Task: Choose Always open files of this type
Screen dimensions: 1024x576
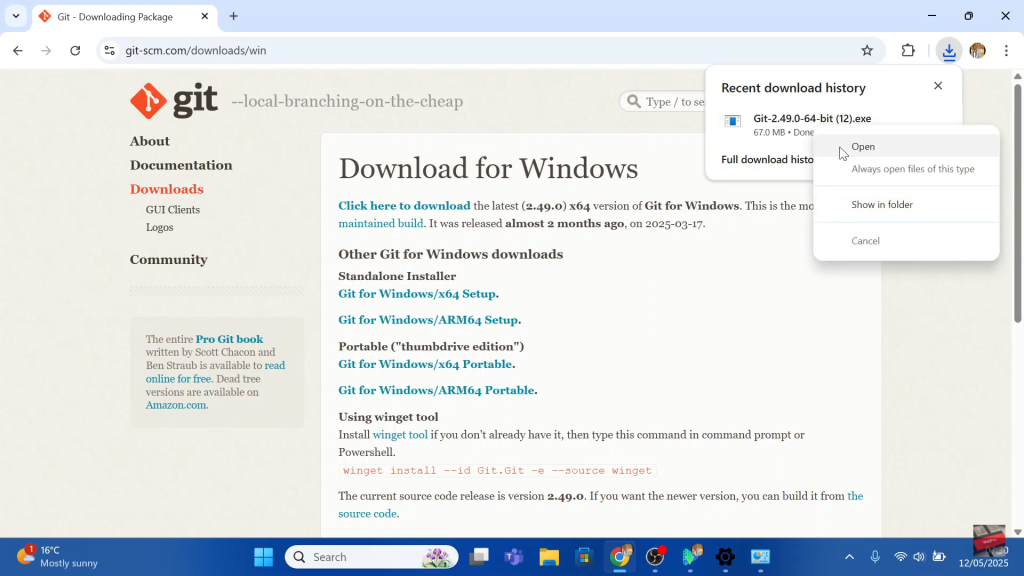Action: point(906,169)
